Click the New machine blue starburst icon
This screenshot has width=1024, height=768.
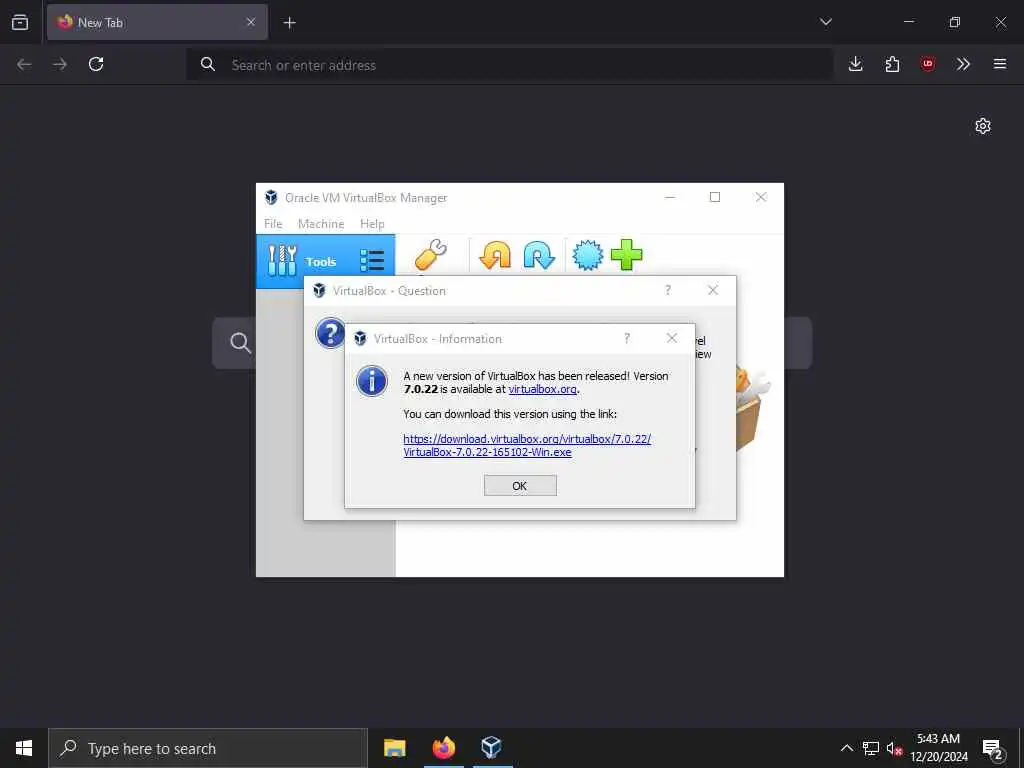tap(588, 255)
